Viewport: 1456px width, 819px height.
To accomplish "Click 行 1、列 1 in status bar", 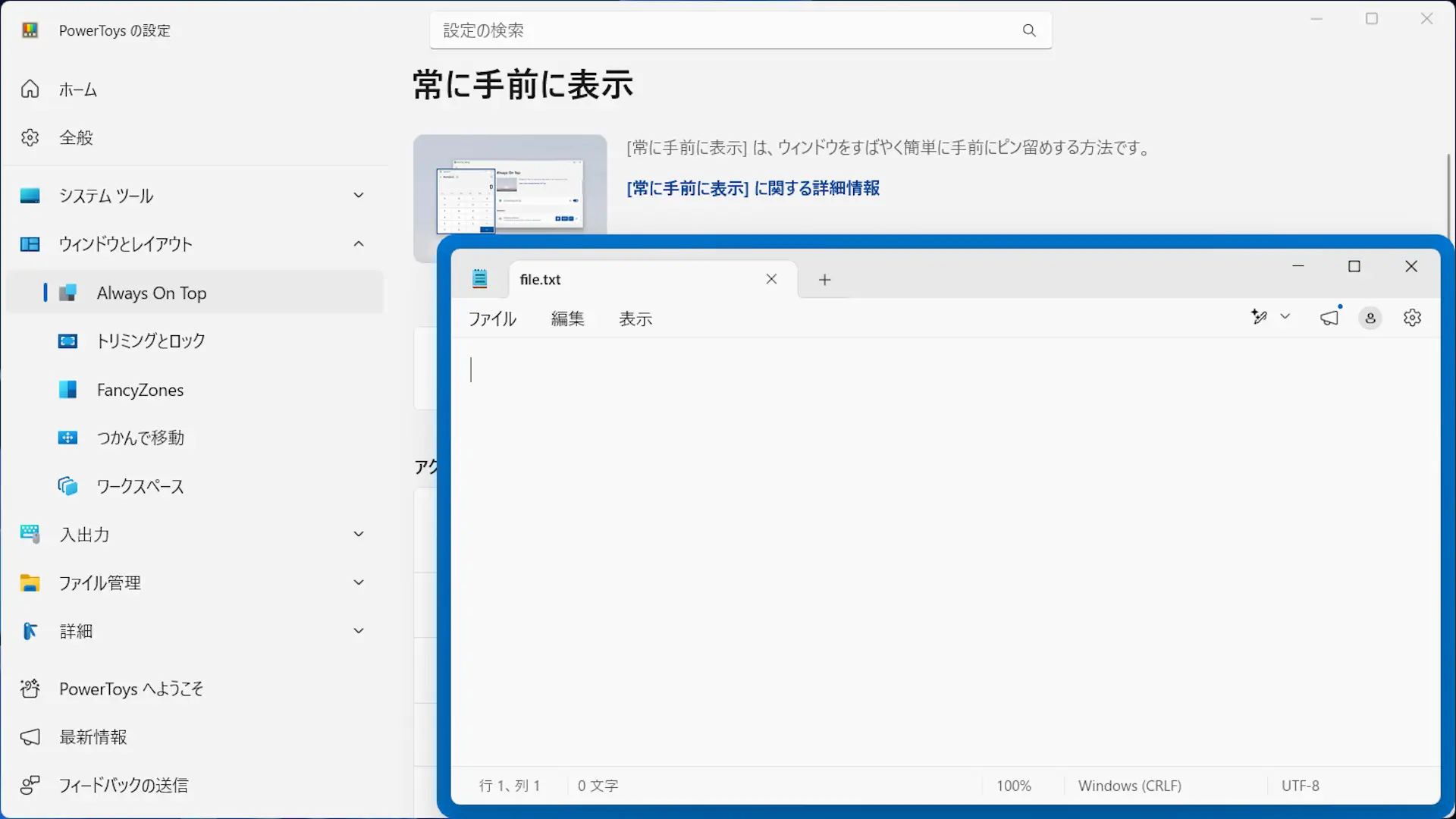I will coord(510,786).
